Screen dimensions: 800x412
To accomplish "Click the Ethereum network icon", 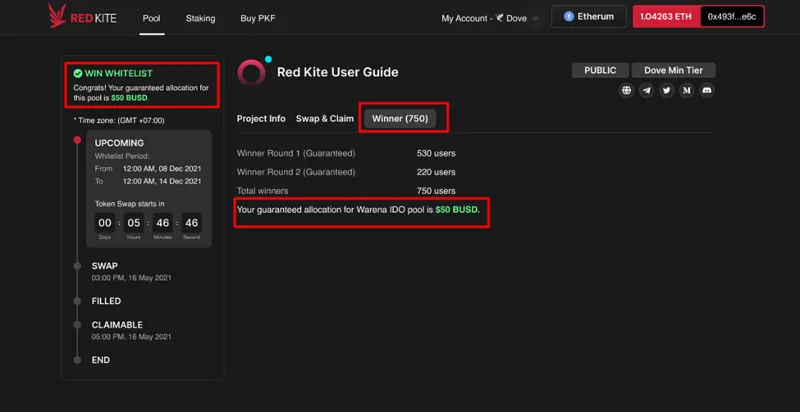I will pos(568,16).
